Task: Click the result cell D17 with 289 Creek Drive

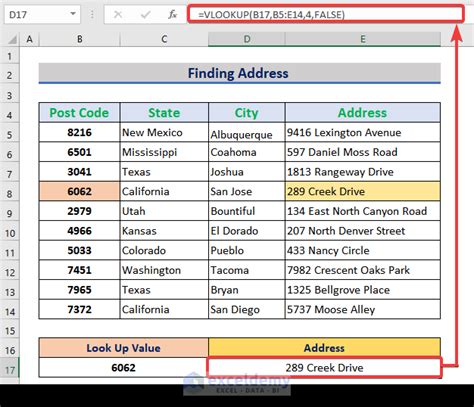Action: point(324,368)
